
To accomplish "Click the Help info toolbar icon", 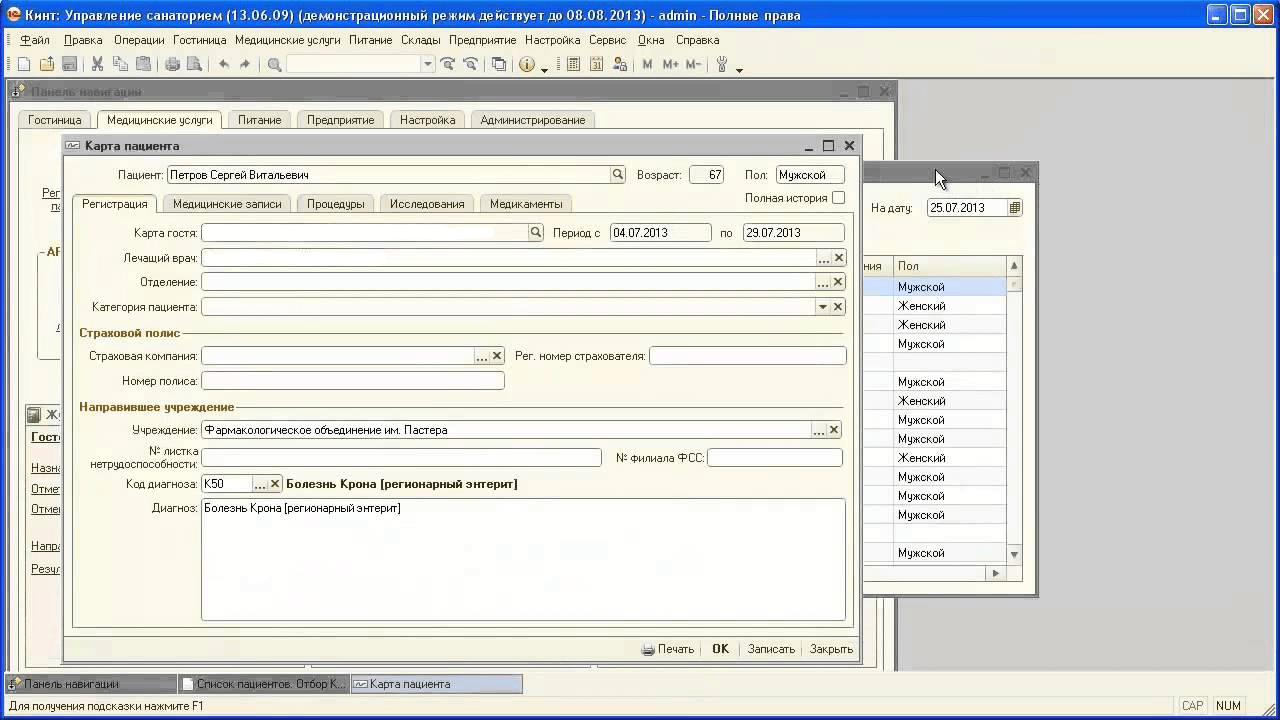I will coord(527,64).
